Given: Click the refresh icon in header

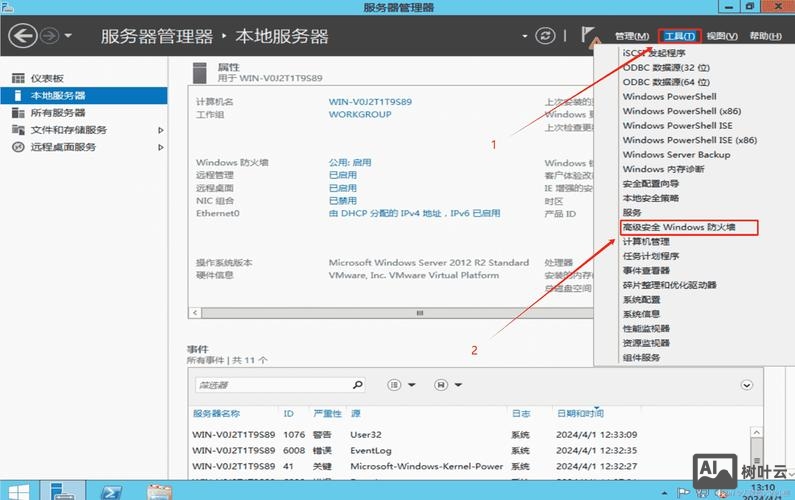Looking at the screenshot, I should 545,36.
